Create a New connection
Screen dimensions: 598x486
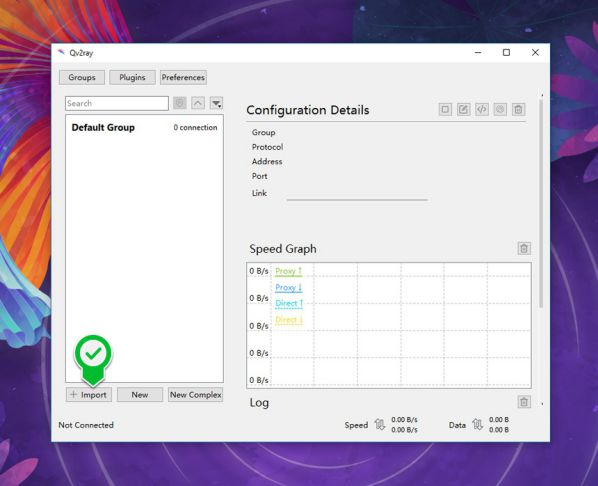(x=140, y=395)
